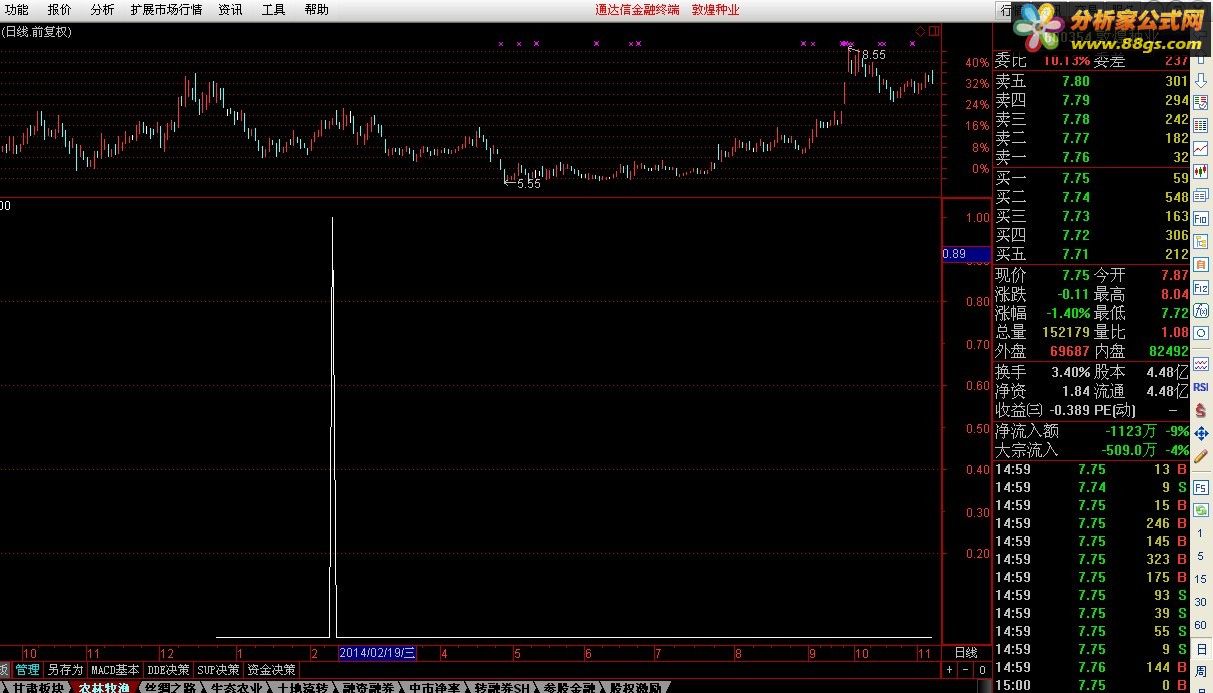
Task: Click the 净流入额 -1123万 row
Action: (1091, 431)
